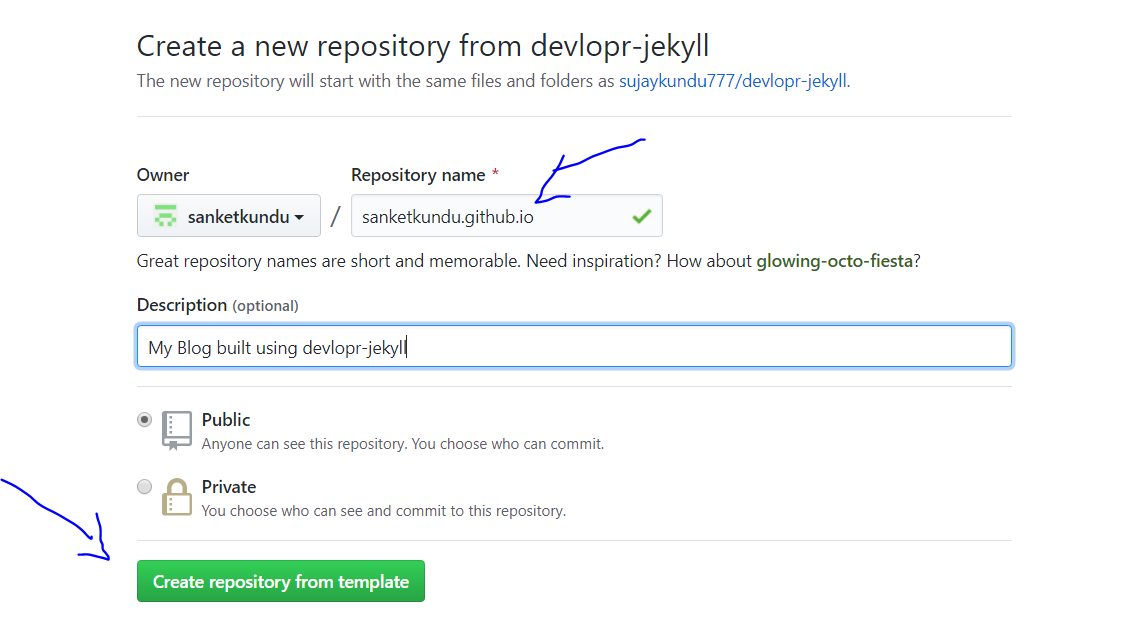Select the Private option label text

tap(228, 486)
